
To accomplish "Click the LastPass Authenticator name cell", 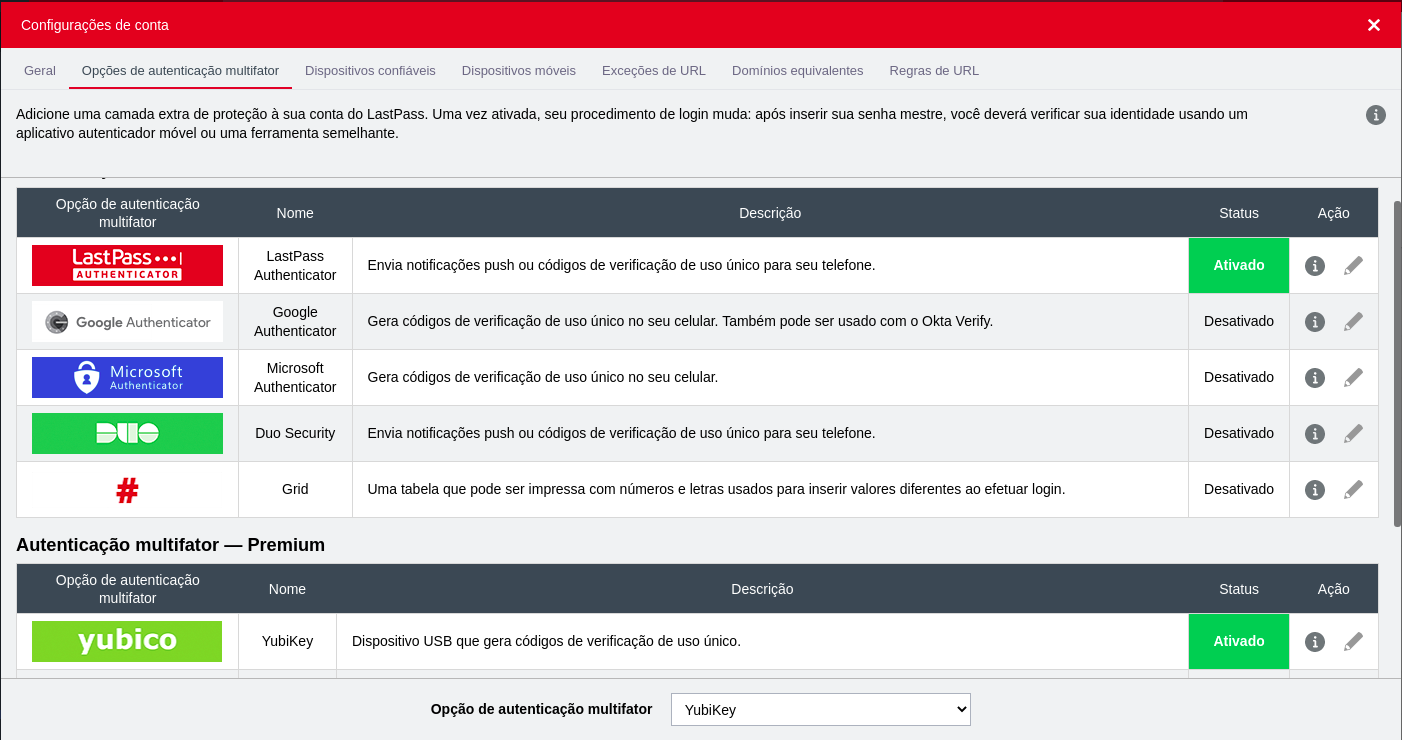I will coord(295,265).
